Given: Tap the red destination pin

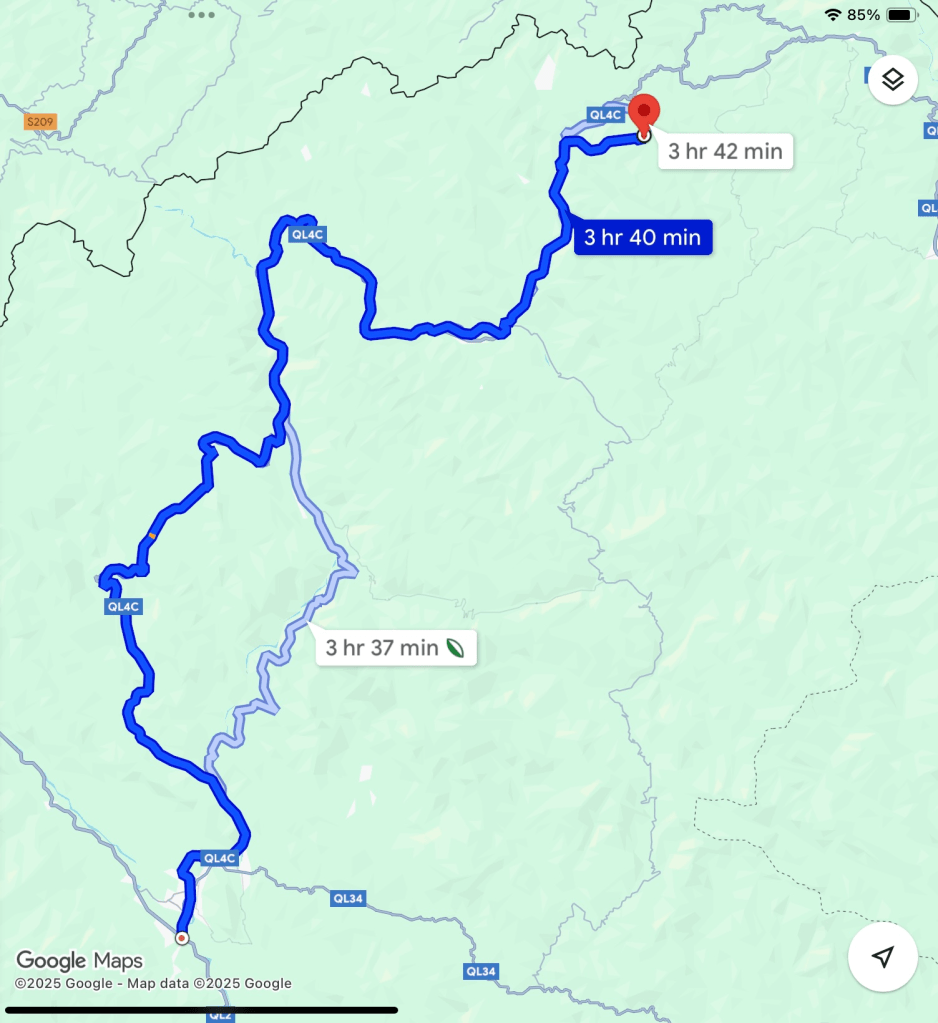Looking at the screenshot, I should (x=644, y=115).
